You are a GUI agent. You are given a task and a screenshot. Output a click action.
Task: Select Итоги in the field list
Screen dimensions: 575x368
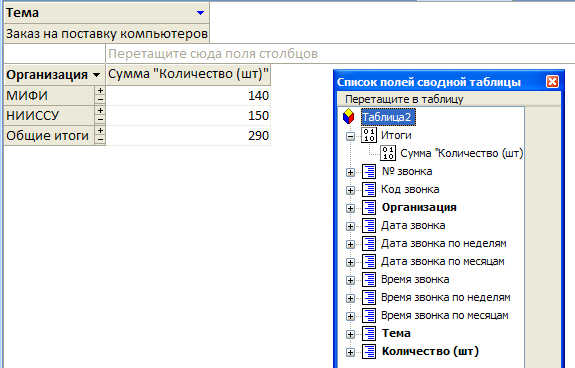(396, 135)
